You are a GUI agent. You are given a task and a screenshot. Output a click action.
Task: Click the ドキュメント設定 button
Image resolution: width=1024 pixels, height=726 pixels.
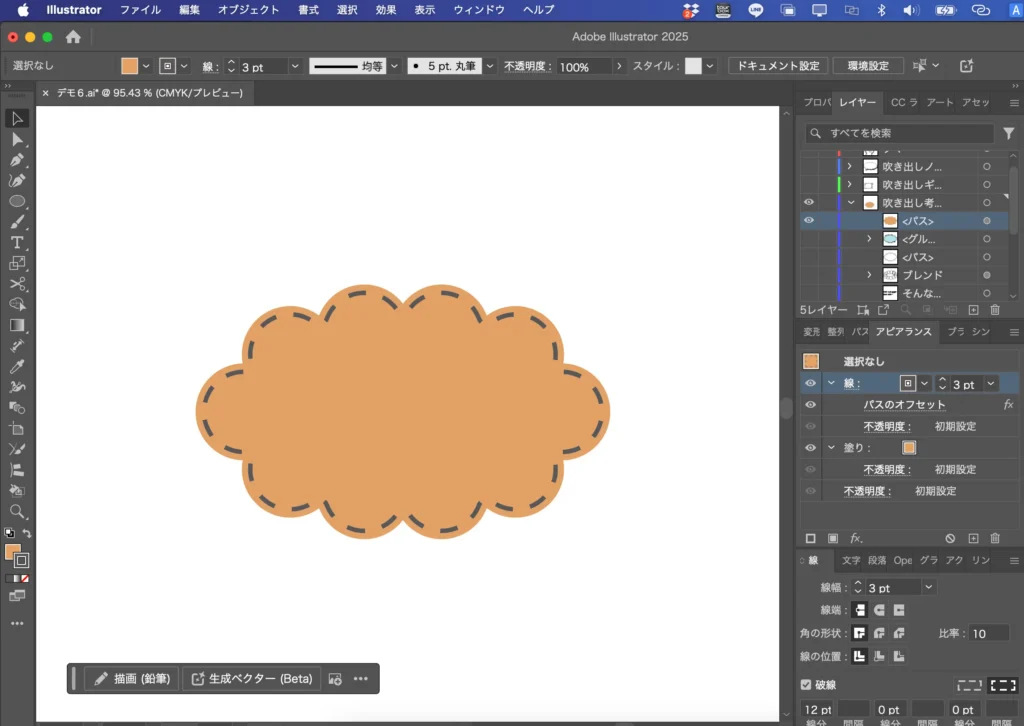click(778, 66)
